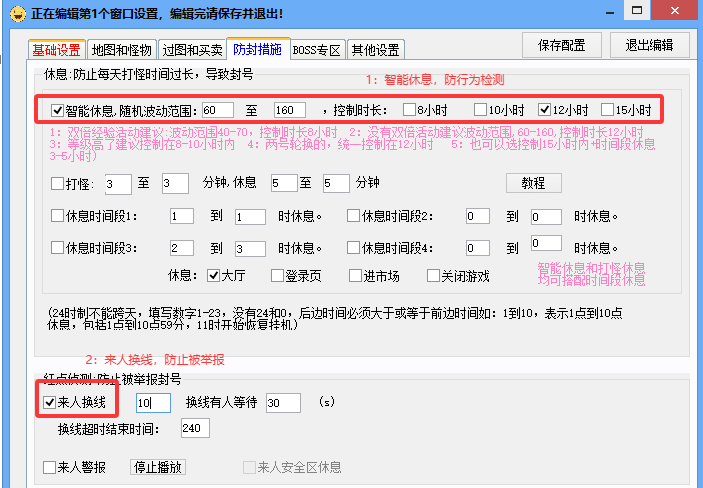Image resolution: width=703 pixels, height=488 pixels.
Task: Enable the 关闭游戏 checkbox
Action: click(433, 275)
